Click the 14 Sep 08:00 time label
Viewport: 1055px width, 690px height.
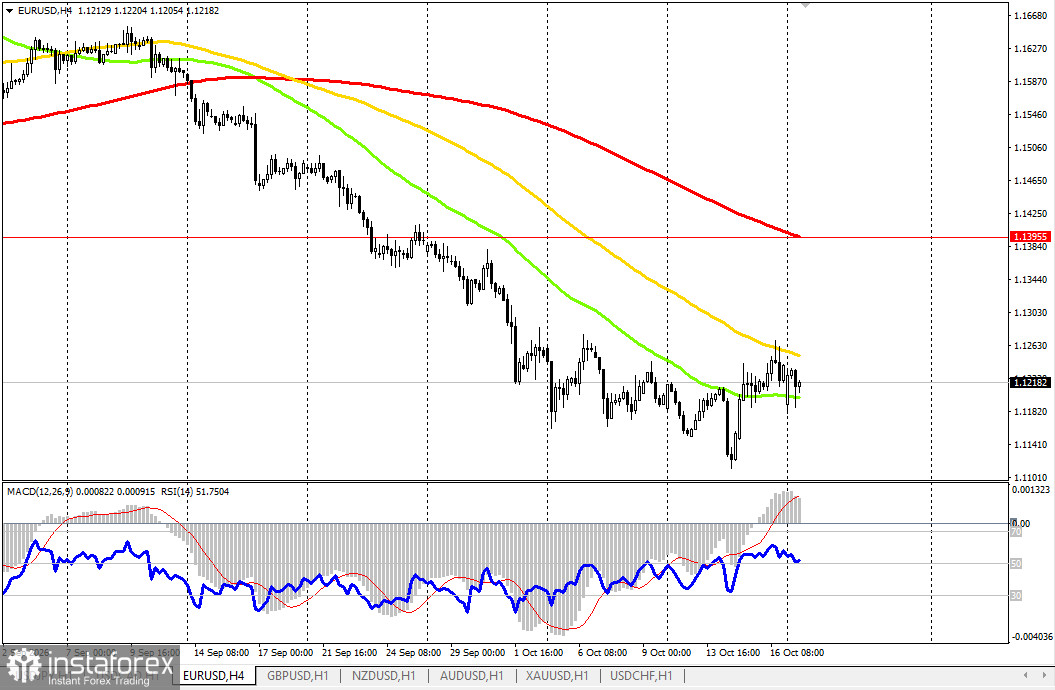221,653
